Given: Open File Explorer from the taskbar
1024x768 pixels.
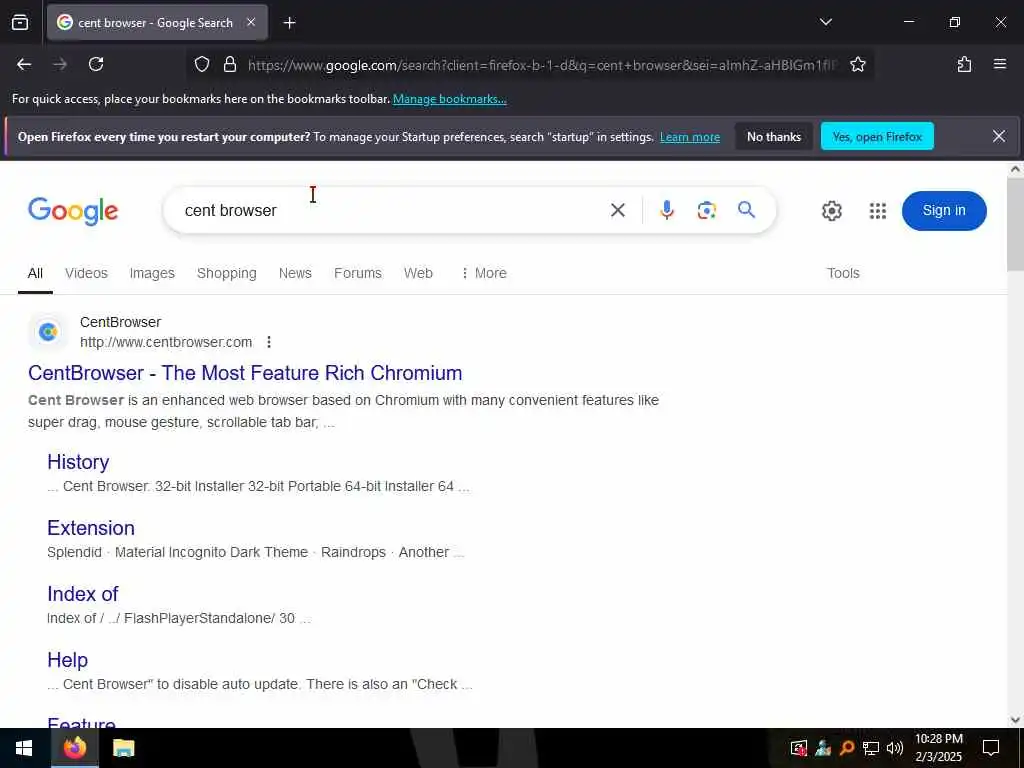Looking at the screenshot, I should (x=123, y=748).
